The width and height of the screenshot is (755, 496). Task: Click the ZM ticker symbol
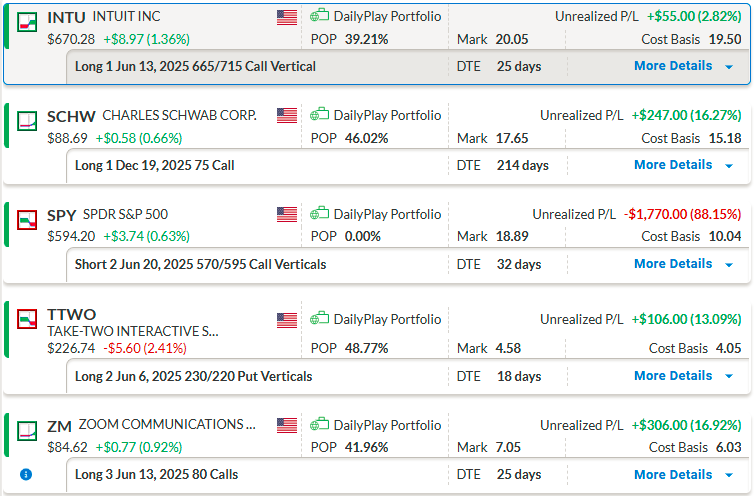(x=59, y=426)
